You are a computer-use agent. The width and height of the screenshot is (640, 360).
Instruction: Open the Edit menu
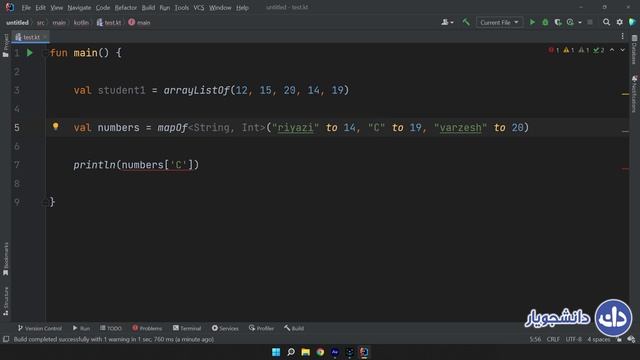coord(40,8)
